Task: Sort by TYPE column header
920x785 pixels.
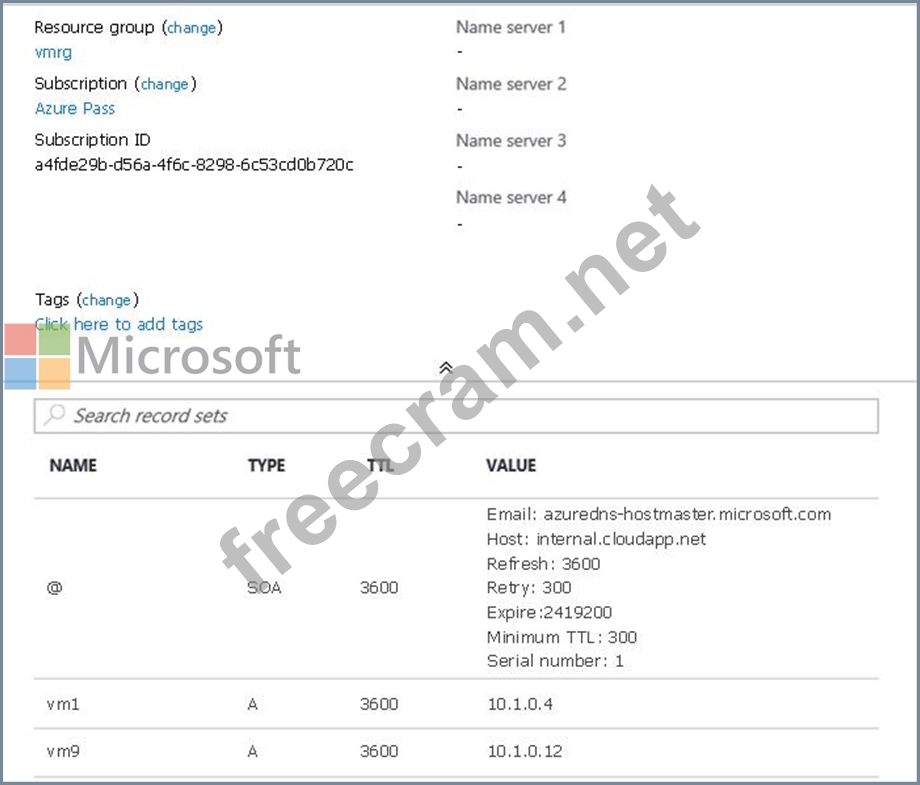Action: click(x=266, y=465)
